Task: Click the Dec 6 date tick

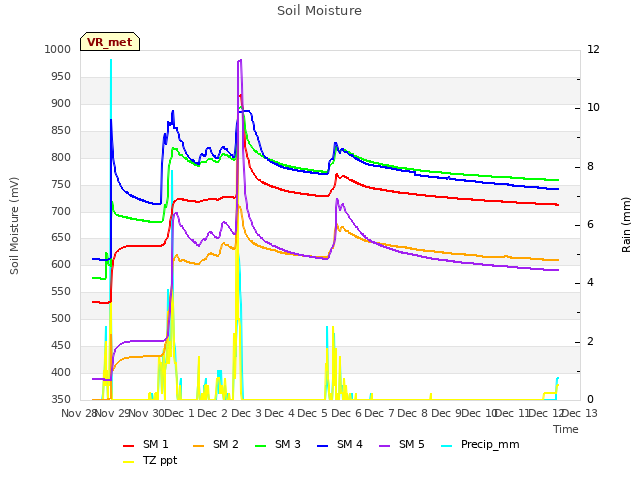Action: click(347, 413)
